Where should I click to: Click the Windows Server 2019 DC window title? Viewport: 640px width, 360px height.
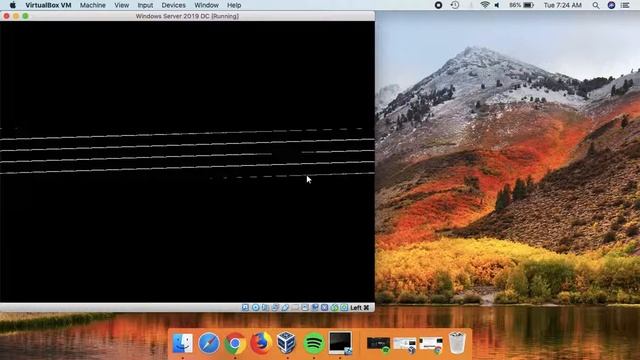coord(187,16)
